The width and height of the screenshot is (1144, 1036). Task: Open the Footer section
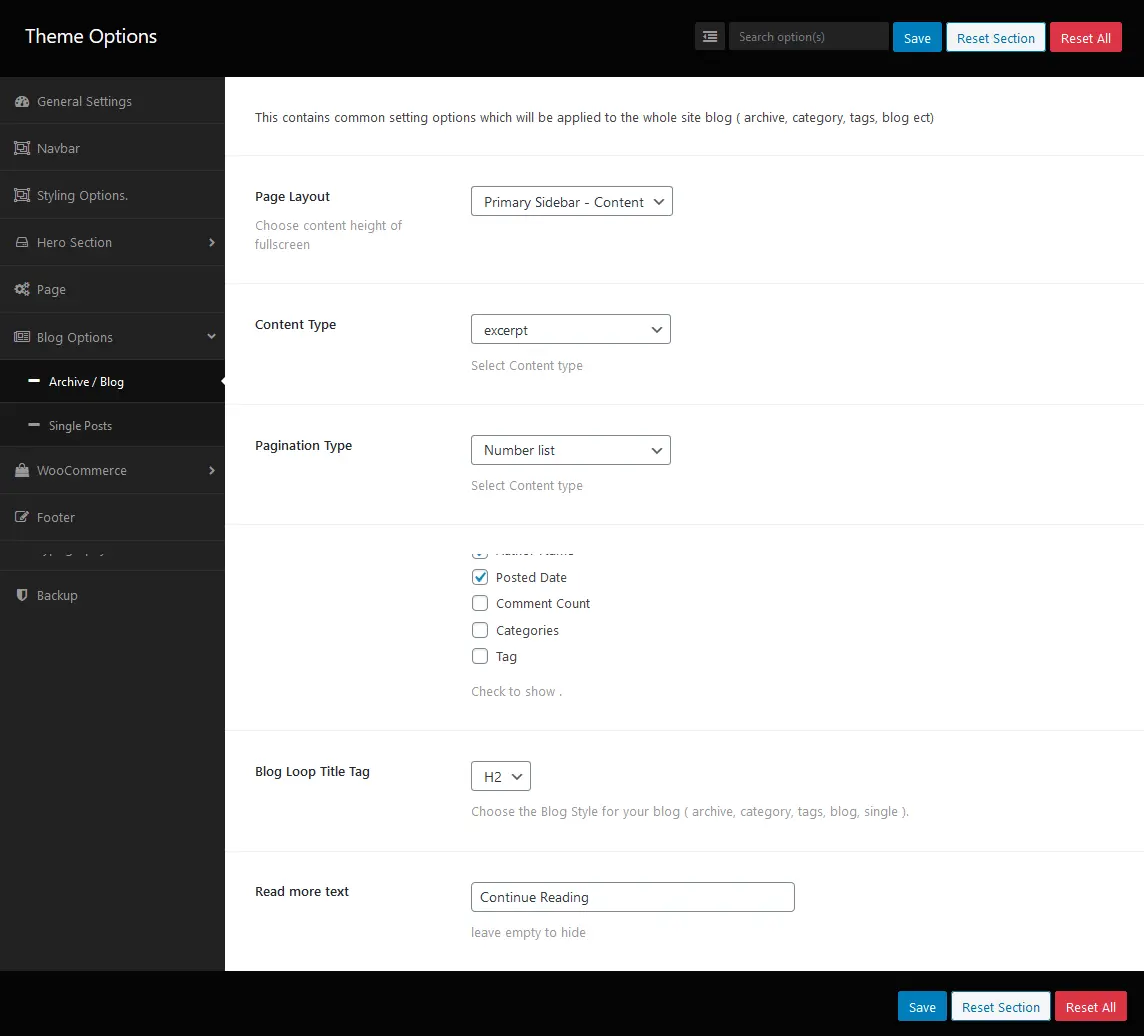click(112, 517)
